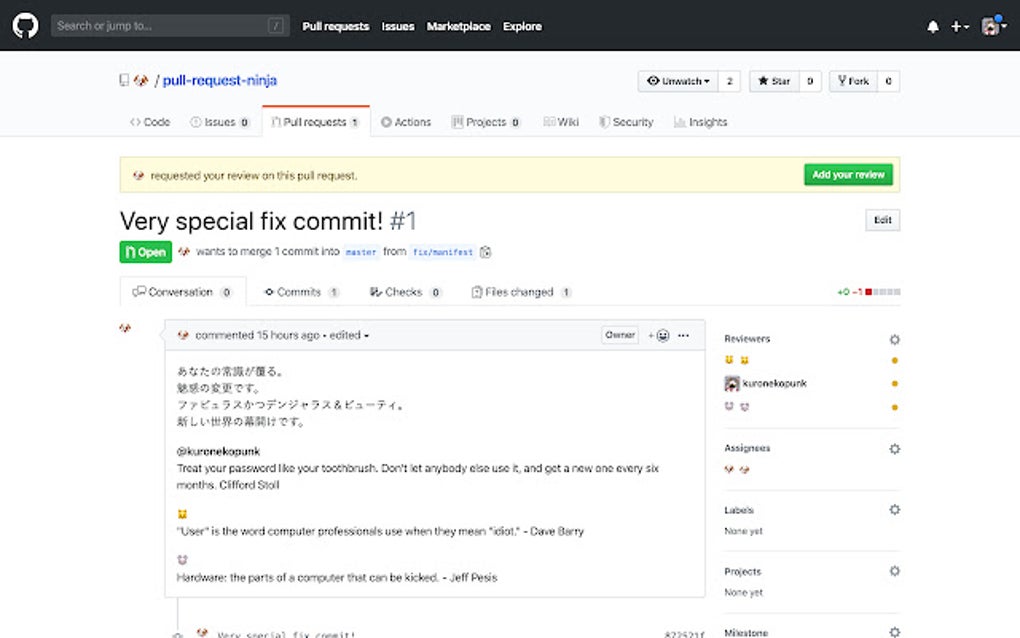Open the notification bell icon
The image size is (1020, 638).
pos(931,26)
